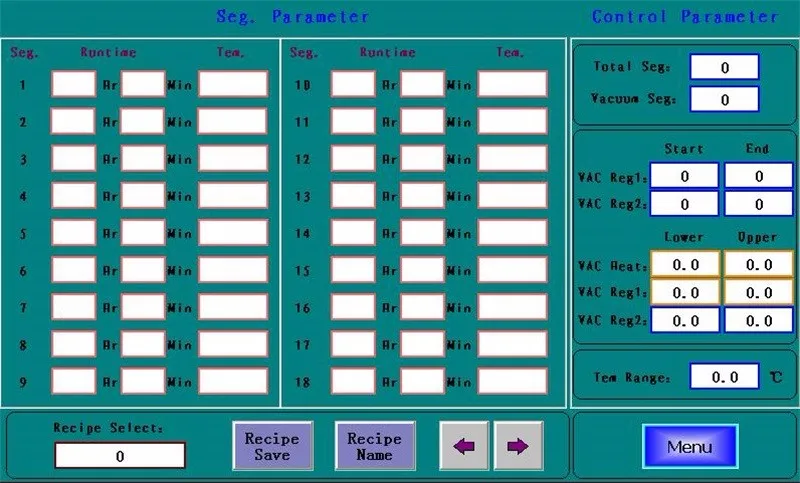Edit the Total Seg value field

(x=724, y=67)
